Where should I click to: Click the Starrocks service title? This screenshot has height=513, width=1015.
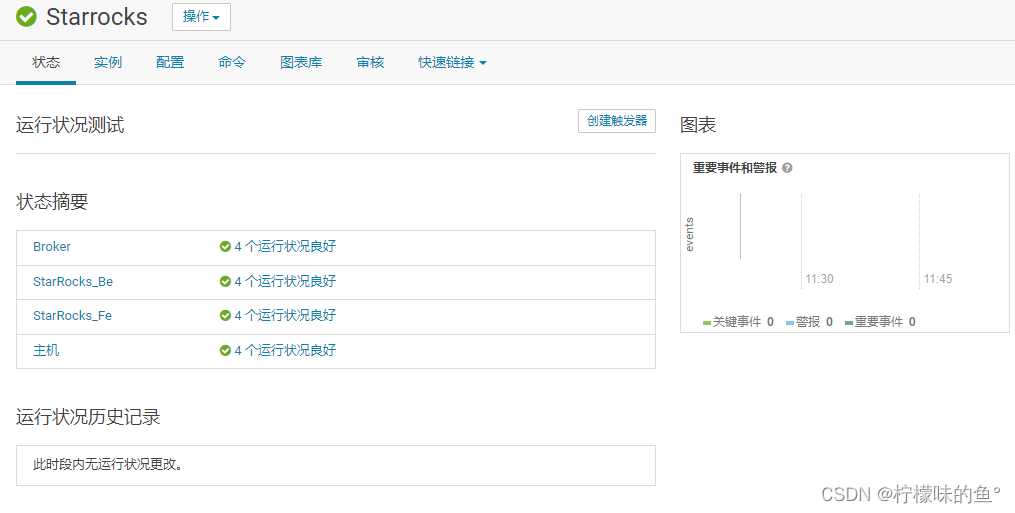coord(96,17)
